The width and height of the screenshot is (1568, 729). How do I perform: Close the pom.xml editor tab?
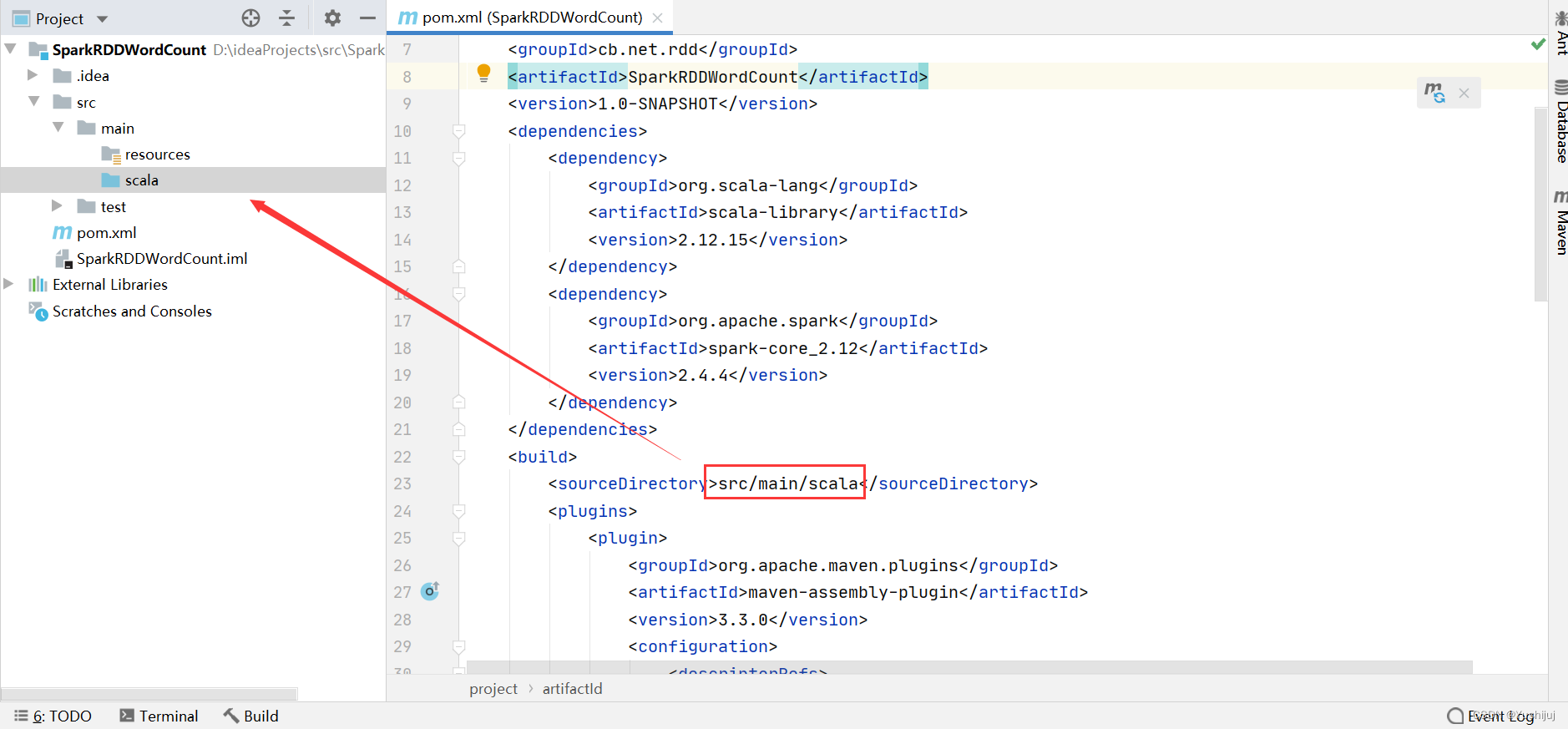(x=657, y=18)
